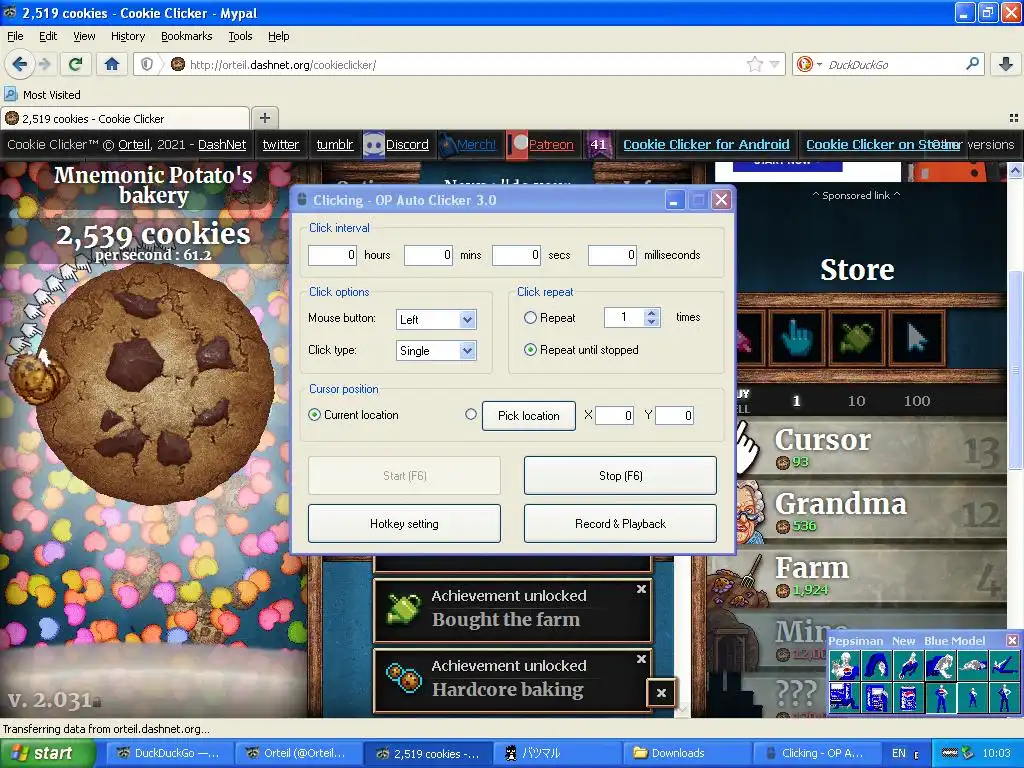Click the Patreon logo icon in top bar
Viewport: 1024px width, 768px height.
[517, 145]
